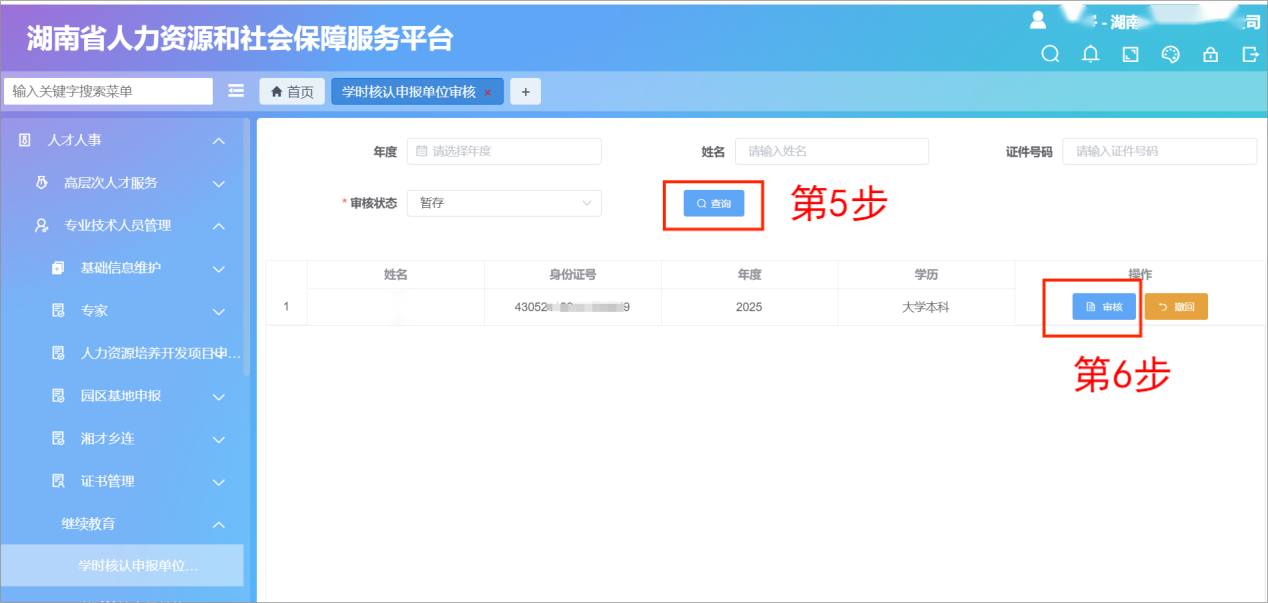
Task: Switch to the 首页 tab
Action: (292, 92)
